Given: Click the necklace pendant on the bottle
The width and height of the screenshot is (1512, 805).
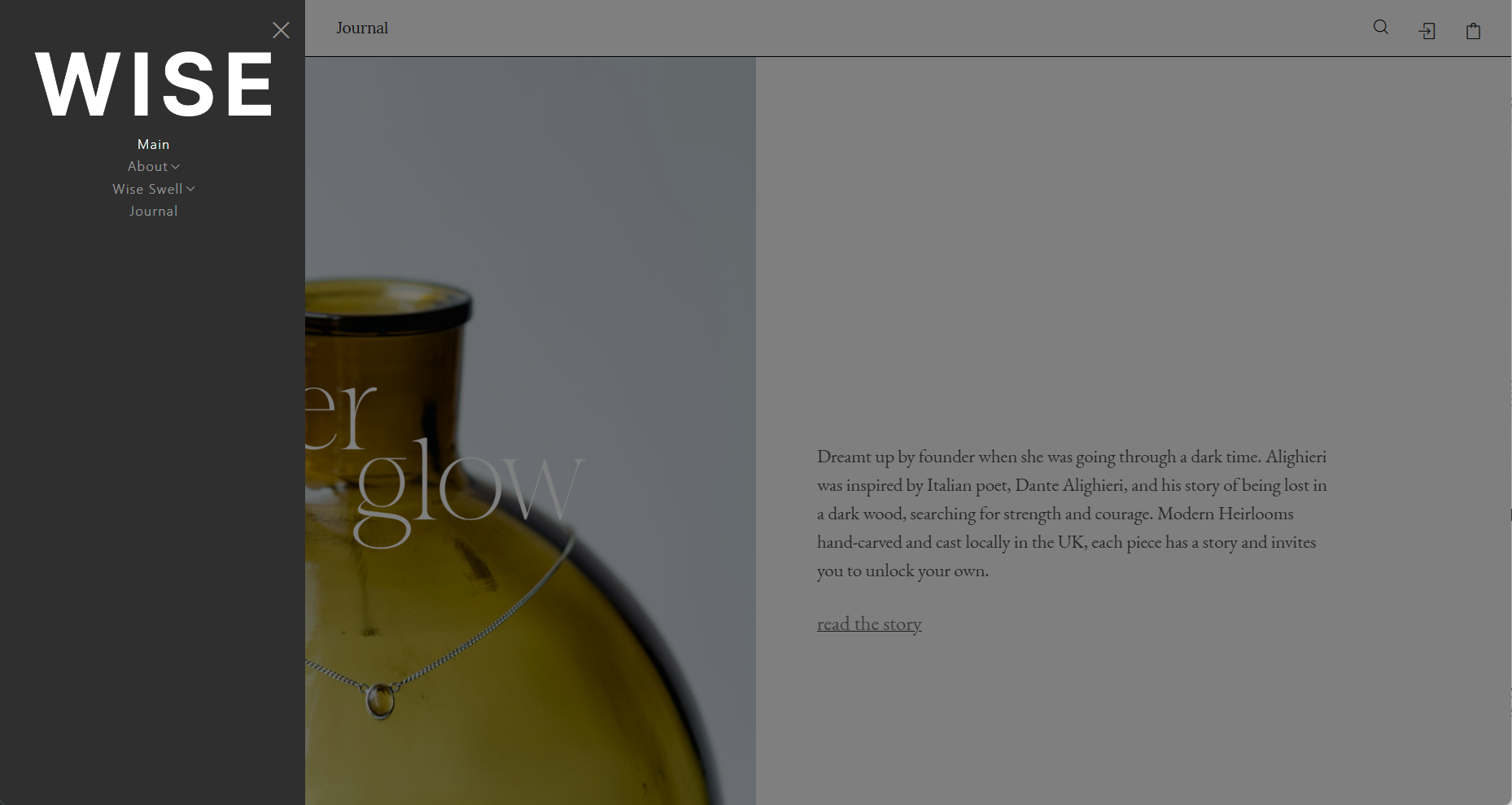Looking at the screenshot, I should (379, 701).
